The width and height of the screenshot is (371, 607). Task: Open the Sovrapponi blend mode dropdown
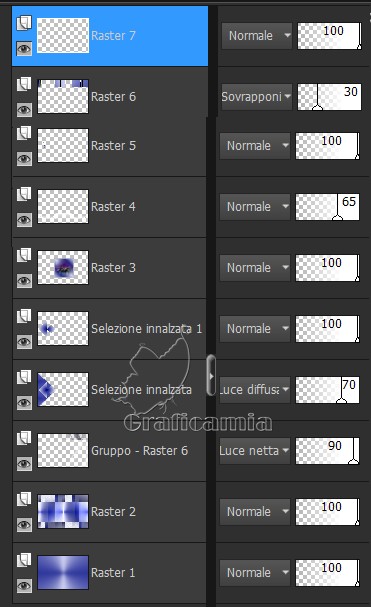pyautogui.click(x=256, y=96)
